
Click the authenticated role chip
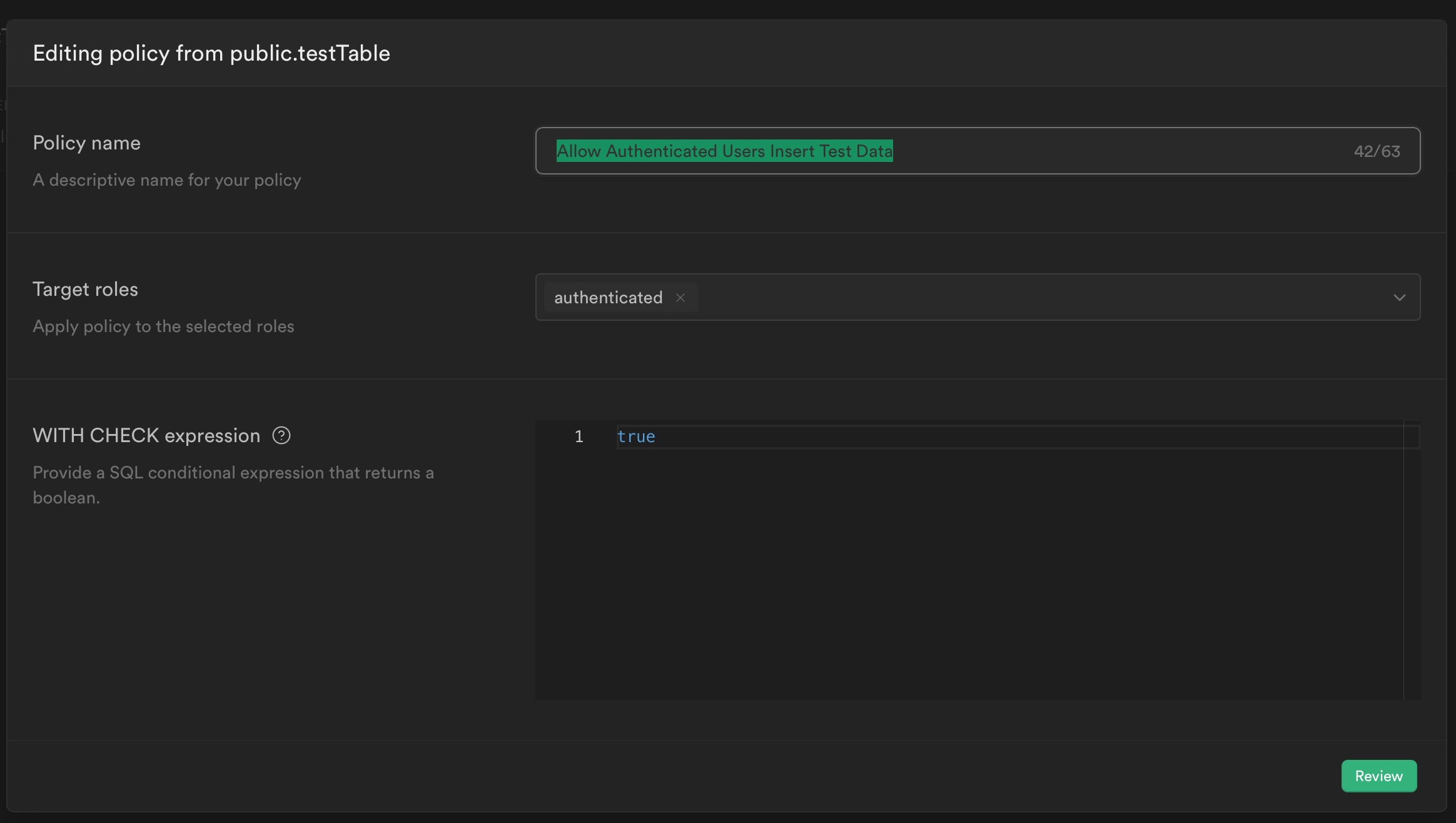pos(608,298)
